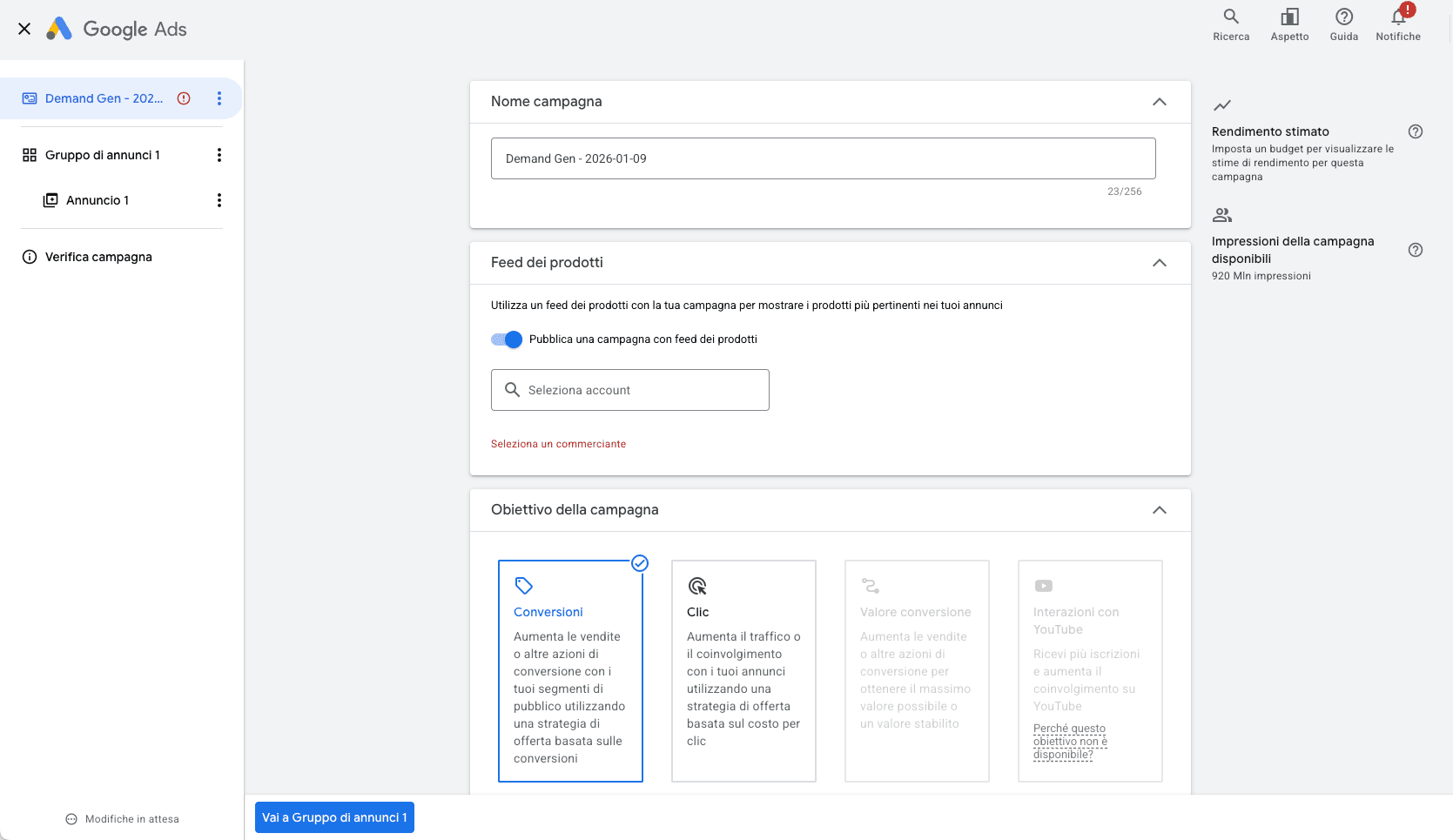Select the Valore conversione objective card

point(917,671)
